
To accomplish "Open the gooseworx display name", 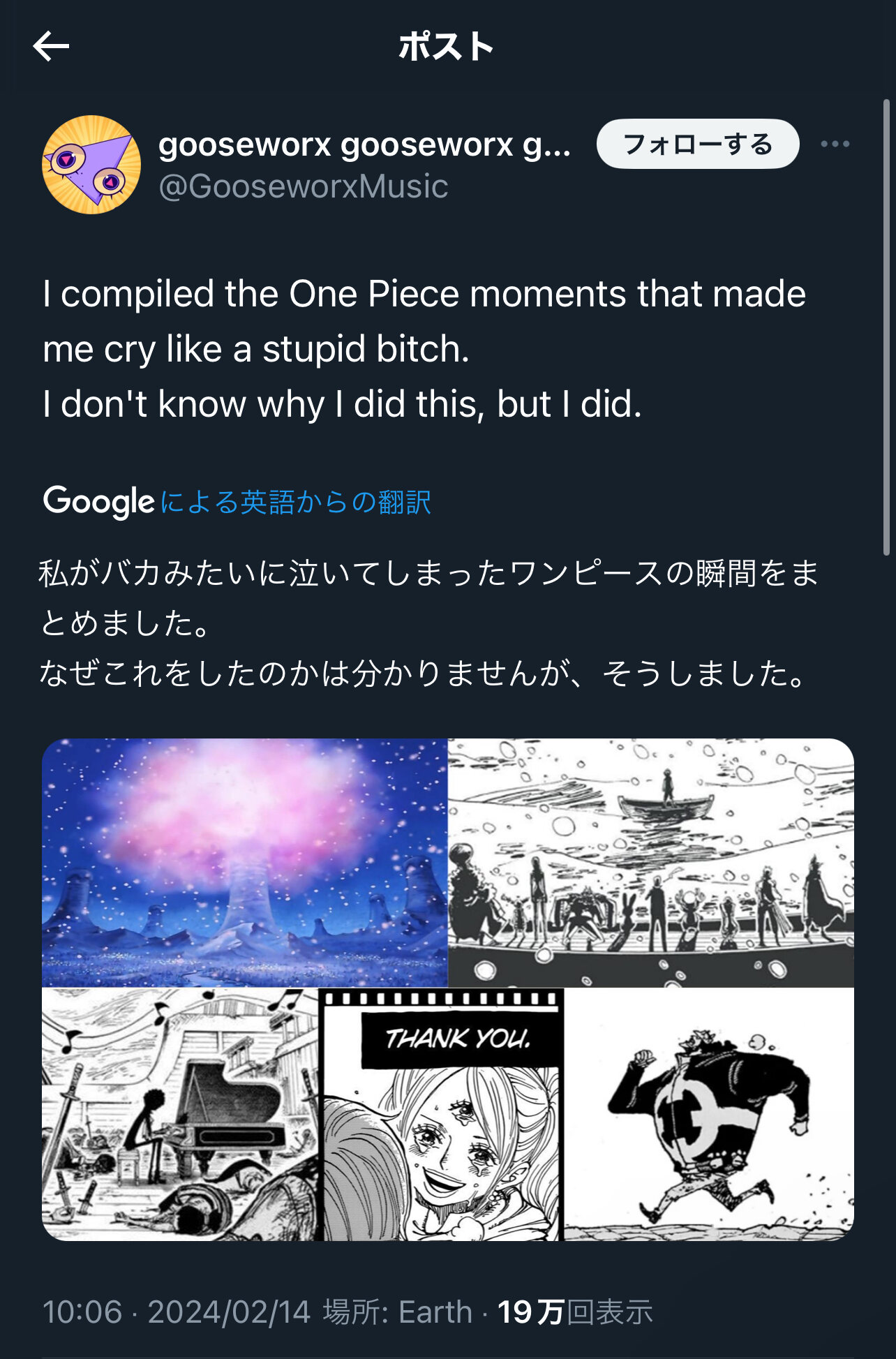I will coord(364,144).
